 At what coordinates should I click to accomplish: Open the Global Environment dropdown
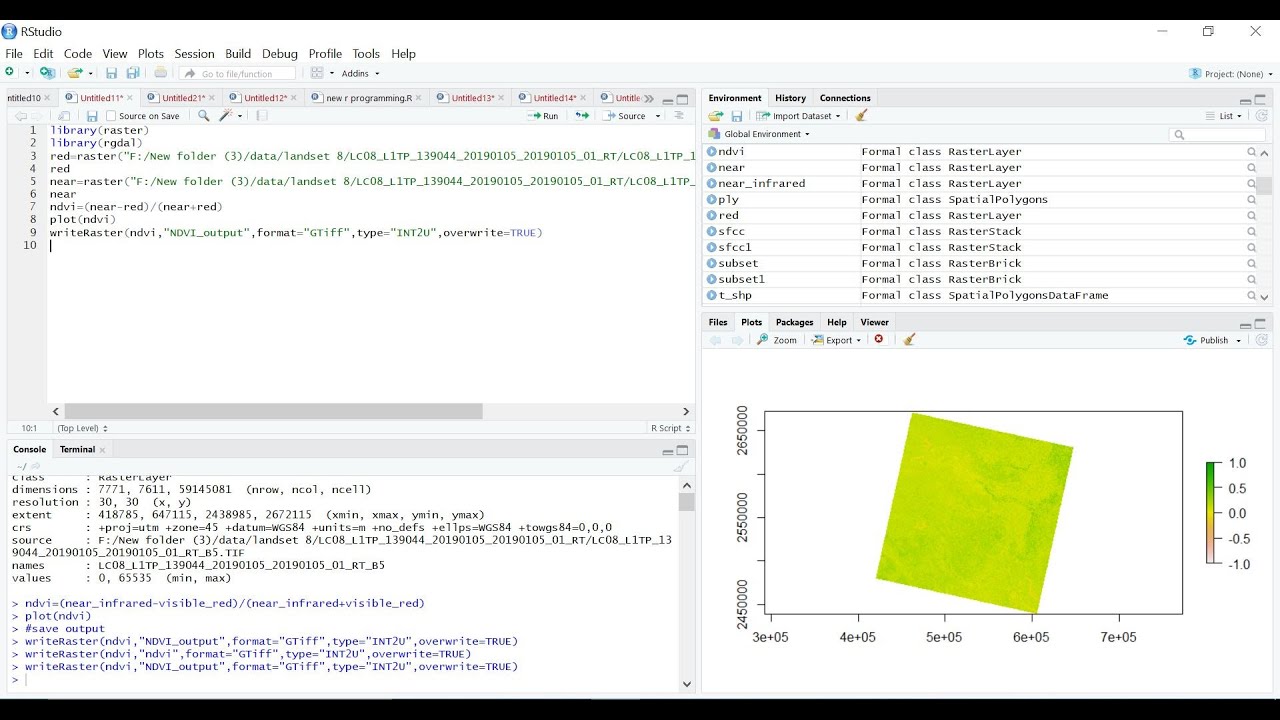click(759, 134)
